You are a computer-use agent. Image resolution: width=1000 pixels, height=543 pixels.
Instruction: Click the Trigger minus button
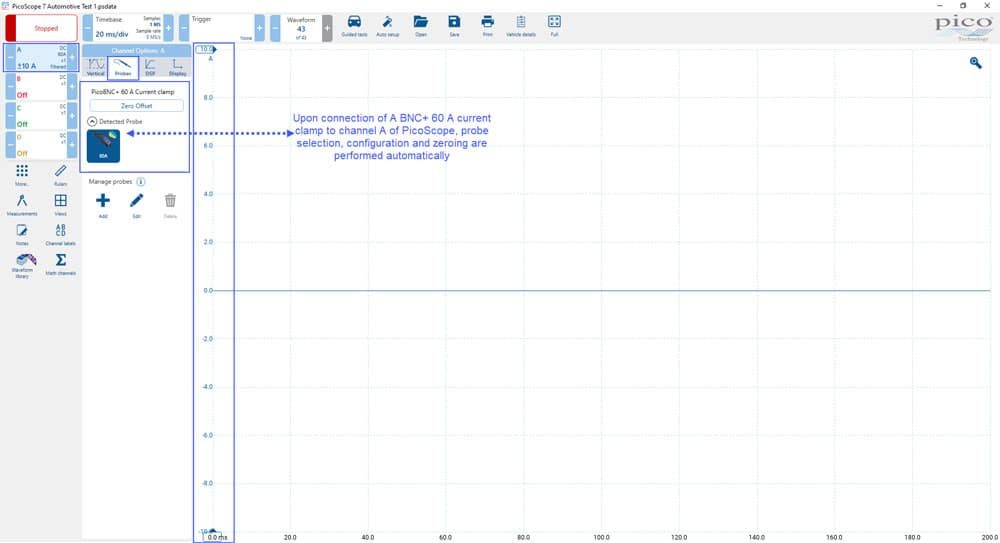click(184, 28)
